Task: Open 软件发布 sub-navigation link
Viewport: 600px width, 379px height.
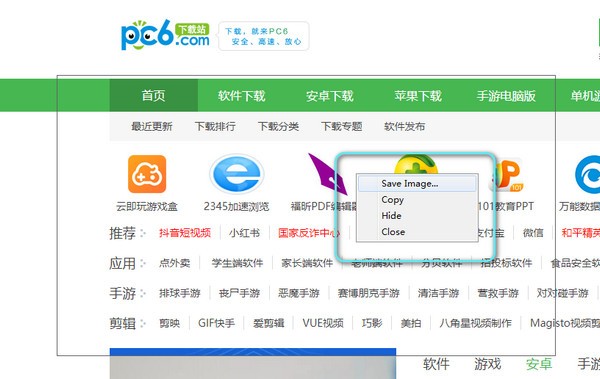Action: pos(404,126)
